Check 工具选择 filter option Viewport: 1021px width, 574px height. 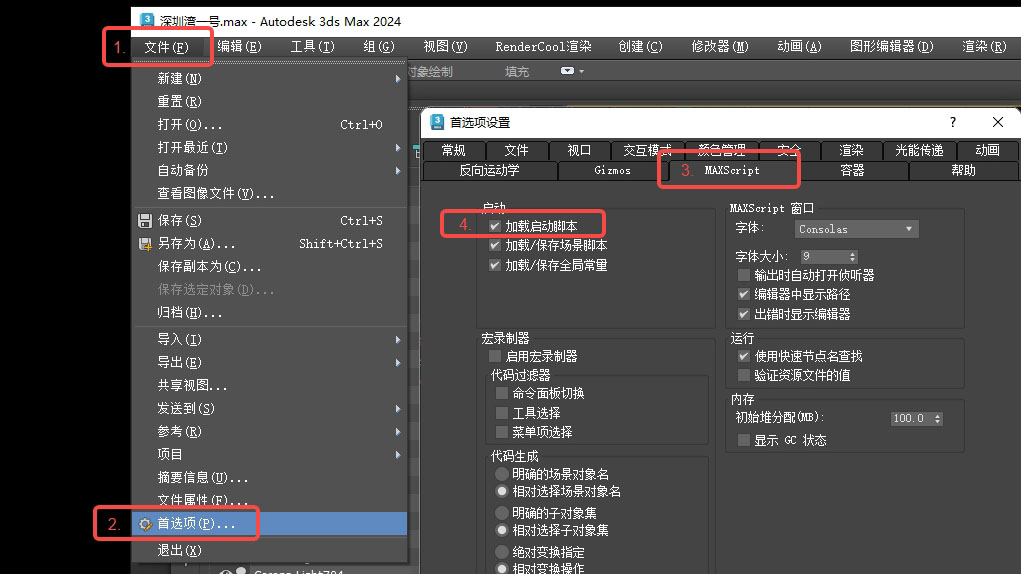(501, 413)
